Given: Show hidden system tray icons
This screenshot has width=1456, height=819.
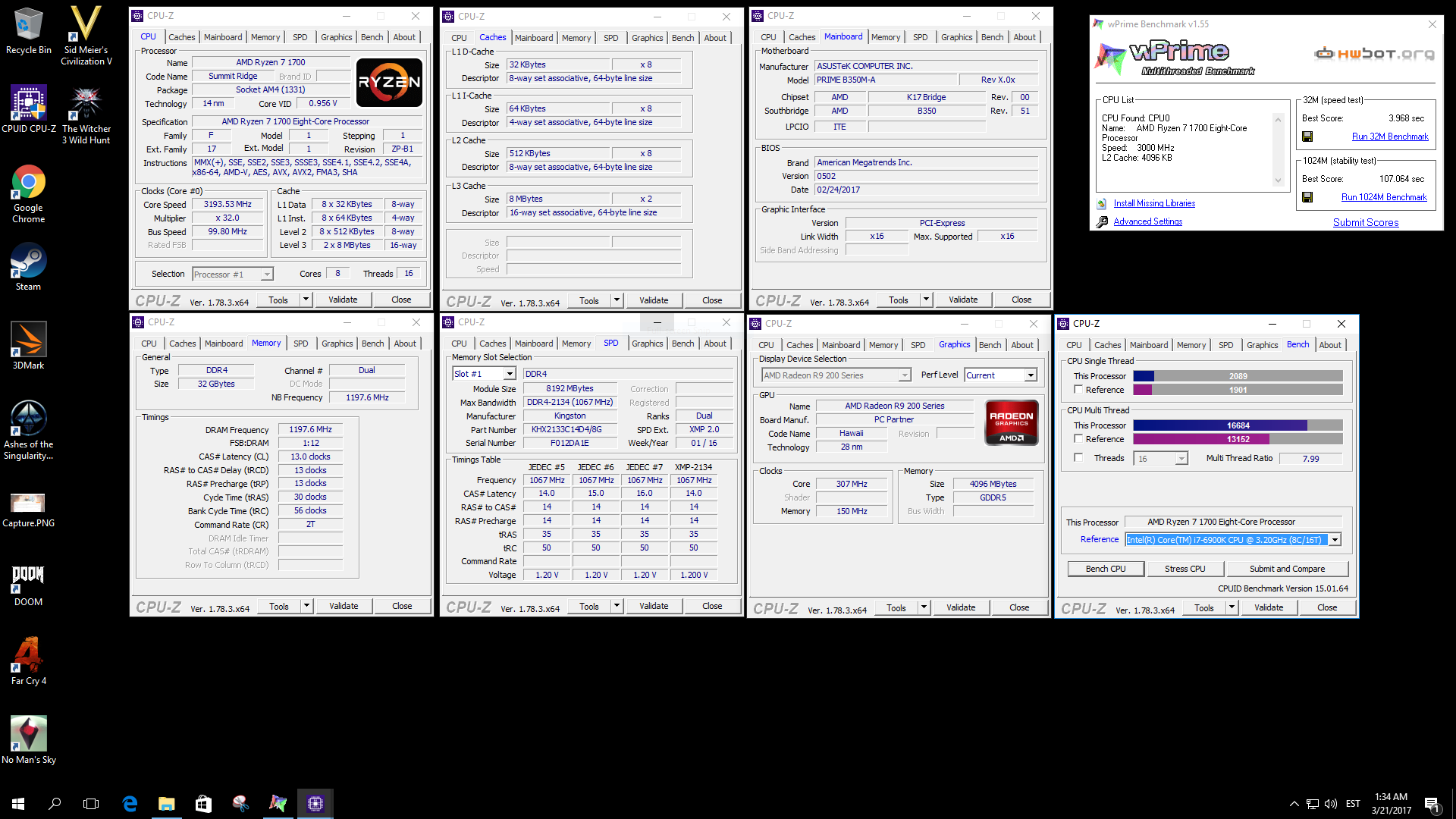Looking at the screenshot, I should point(1294,804).
